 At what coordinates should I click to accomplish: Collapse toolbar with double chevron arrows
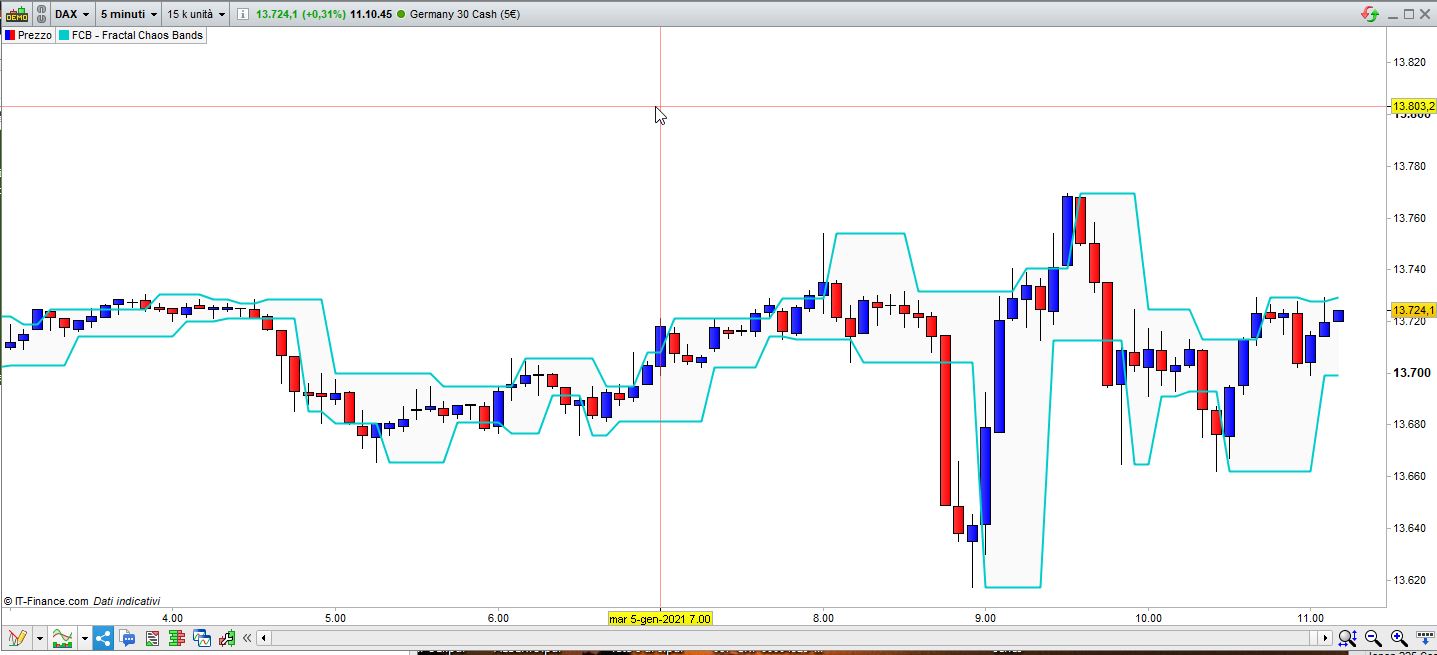click(x=246, y=638)
